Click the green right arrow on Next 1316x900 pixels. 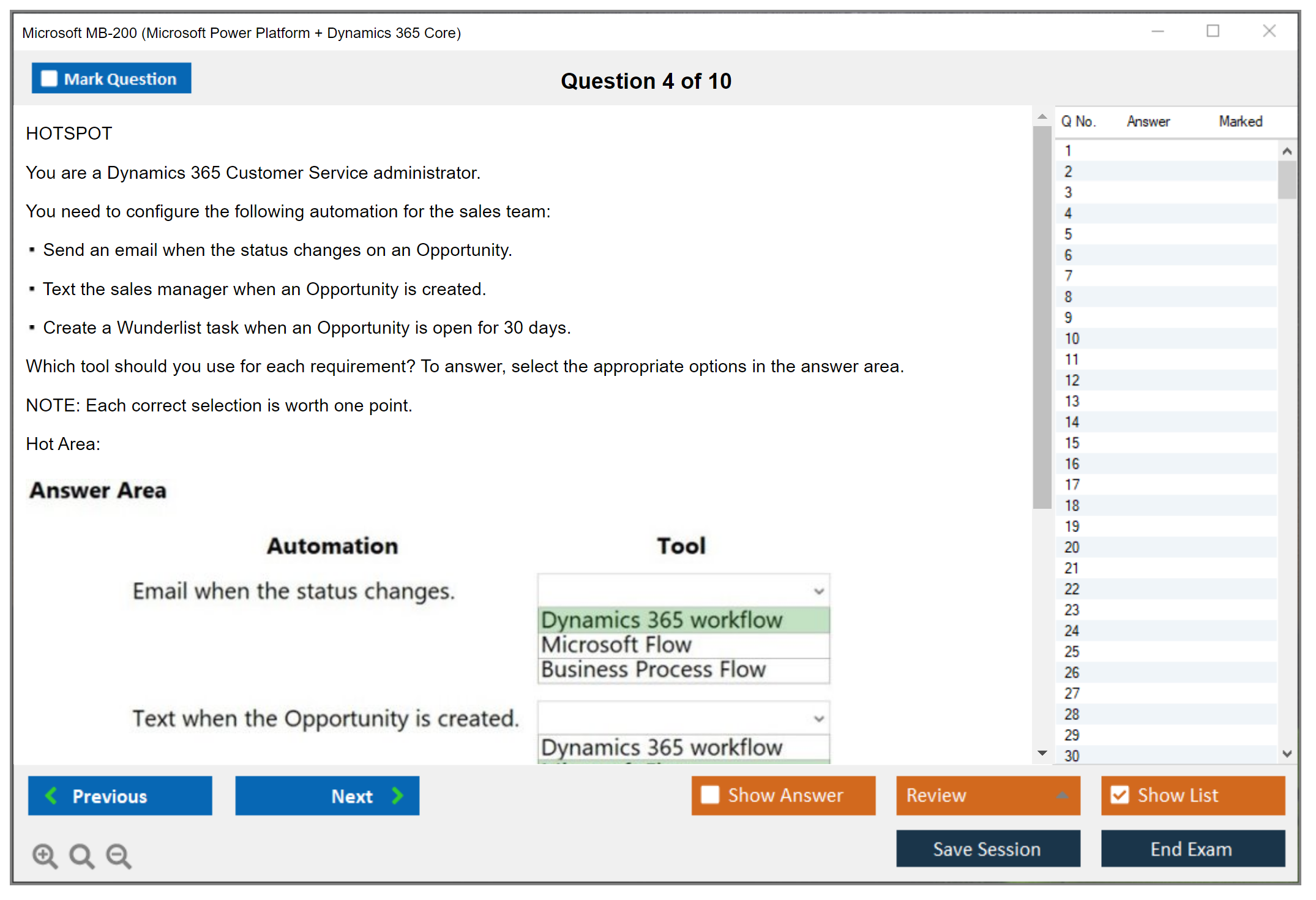[398, 795]
